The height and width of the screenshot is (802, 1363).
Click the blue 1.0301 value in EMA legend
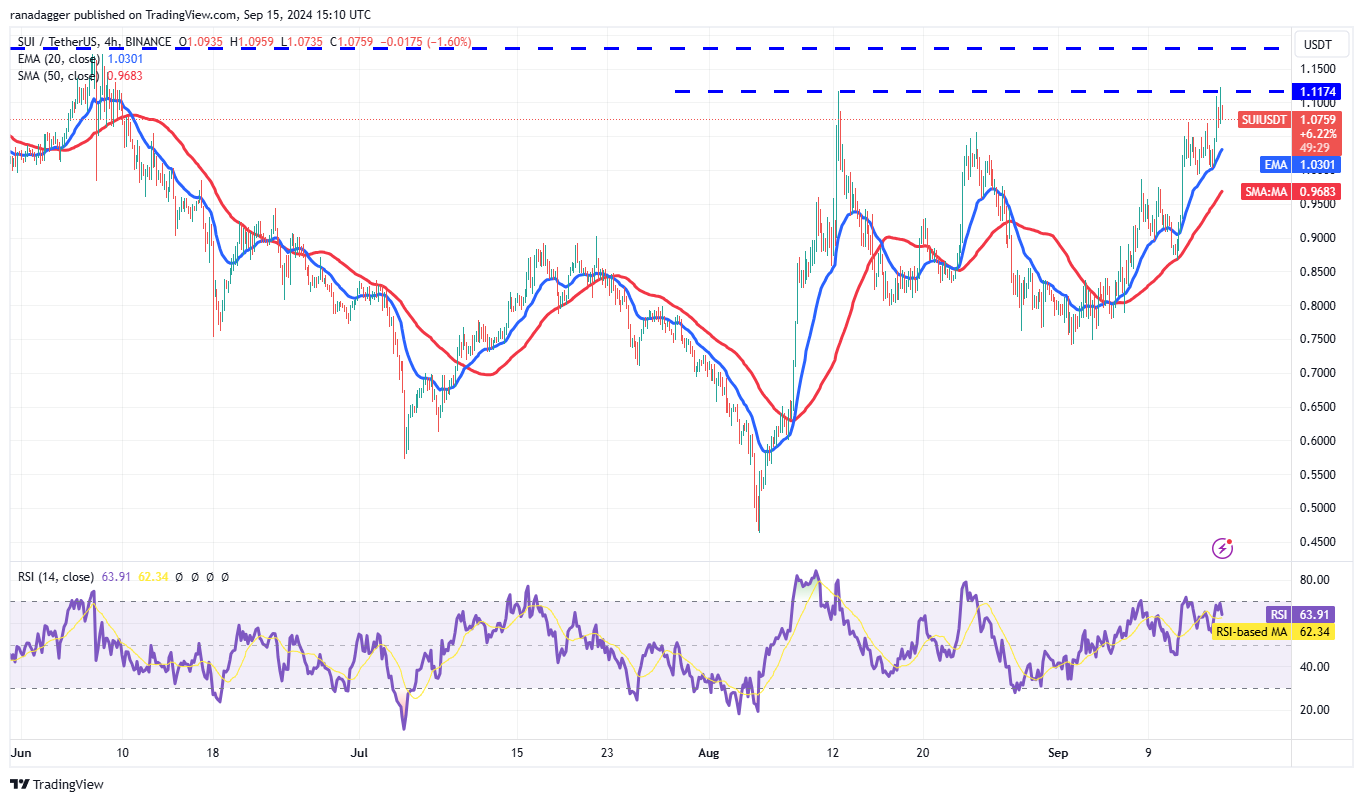123,59
